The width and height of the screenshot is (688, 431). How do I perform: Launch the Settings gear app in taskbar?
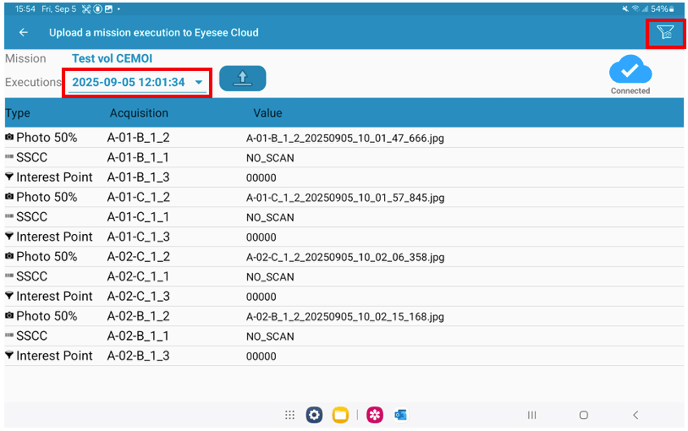pos(314,415)
